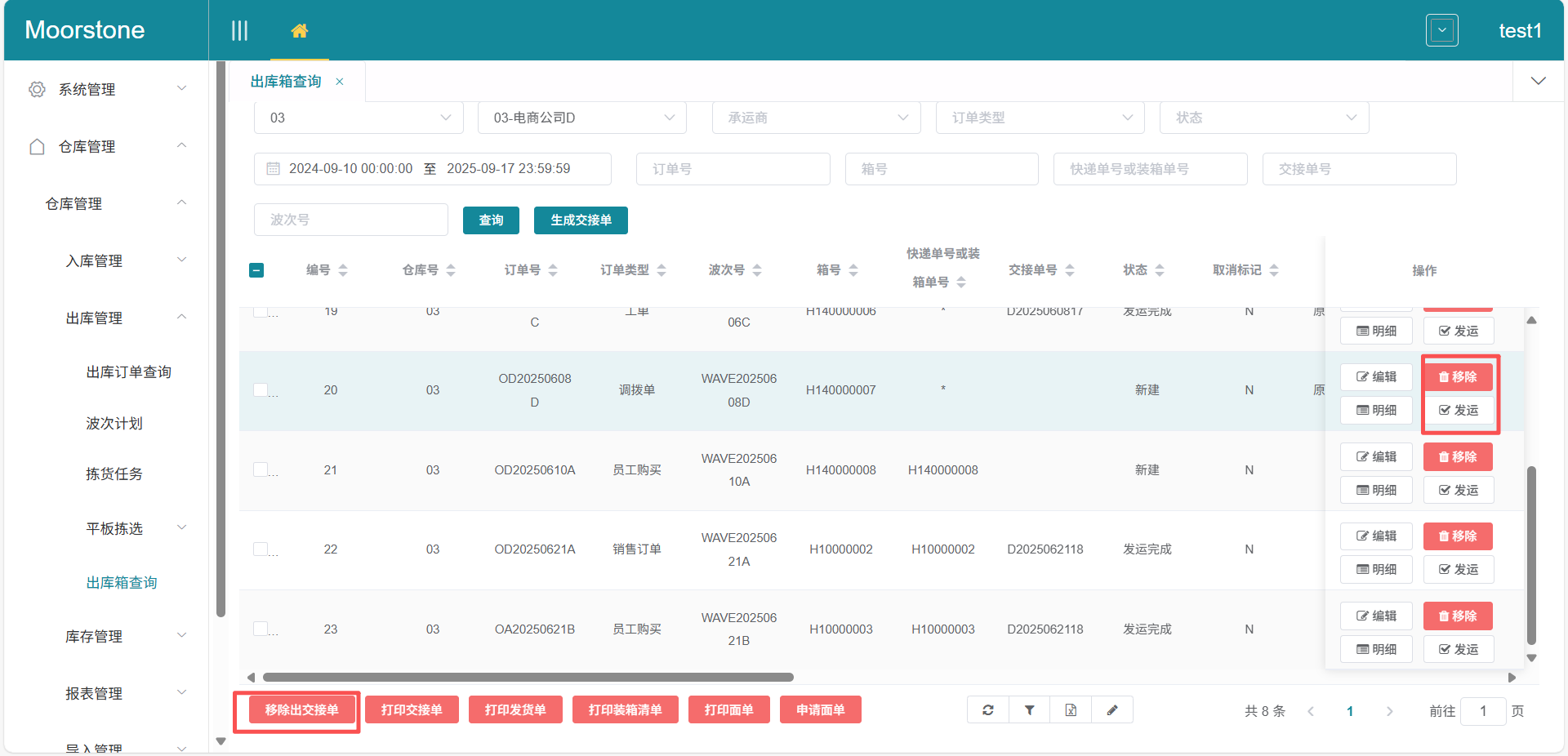Toggle the select-all checkbox in the table header
The width and height of the screenshot is (1568, 756).
(x=256, y=269)
